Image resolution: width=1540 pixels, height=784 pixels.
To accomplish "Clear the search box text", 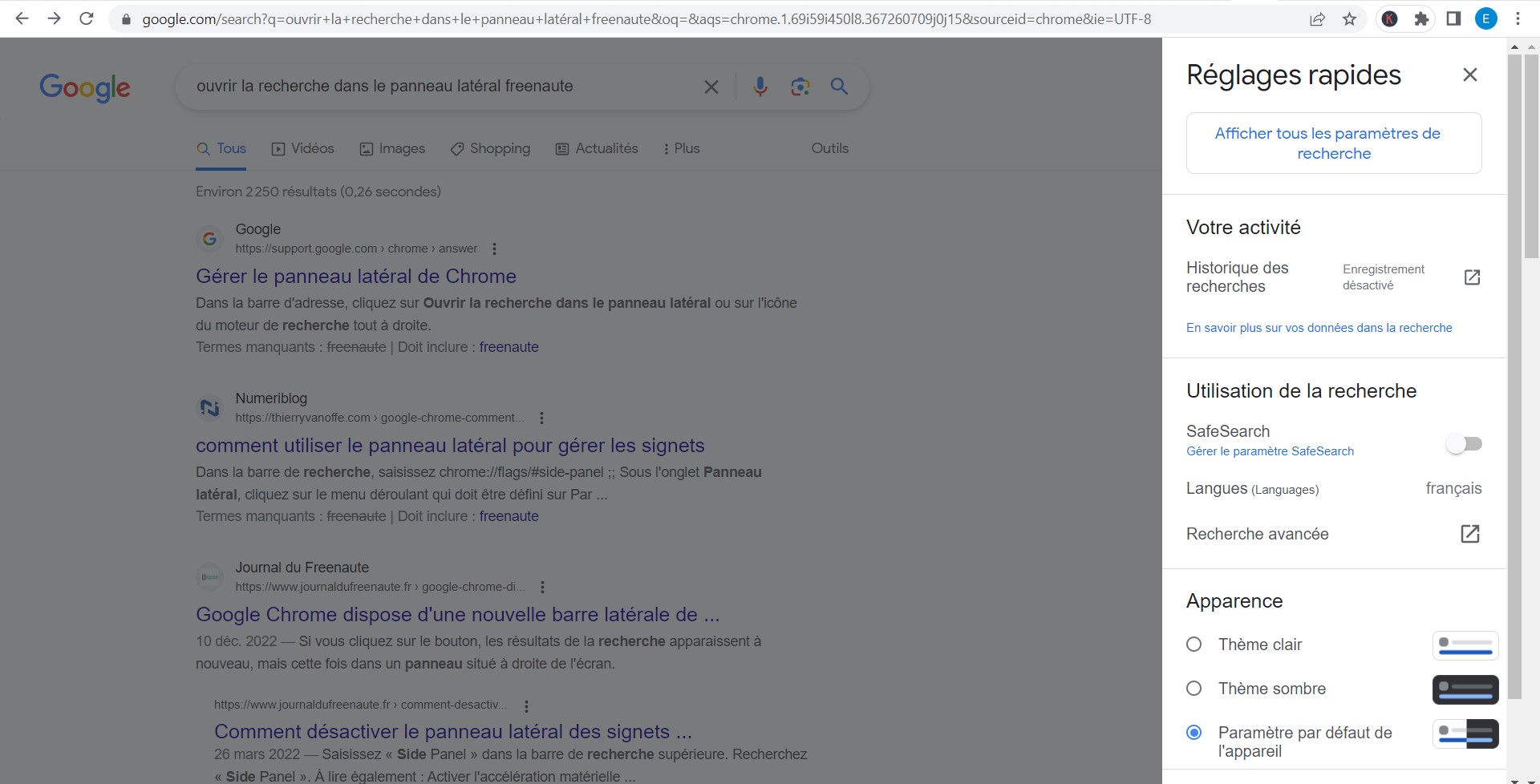I will click(711, 87).
